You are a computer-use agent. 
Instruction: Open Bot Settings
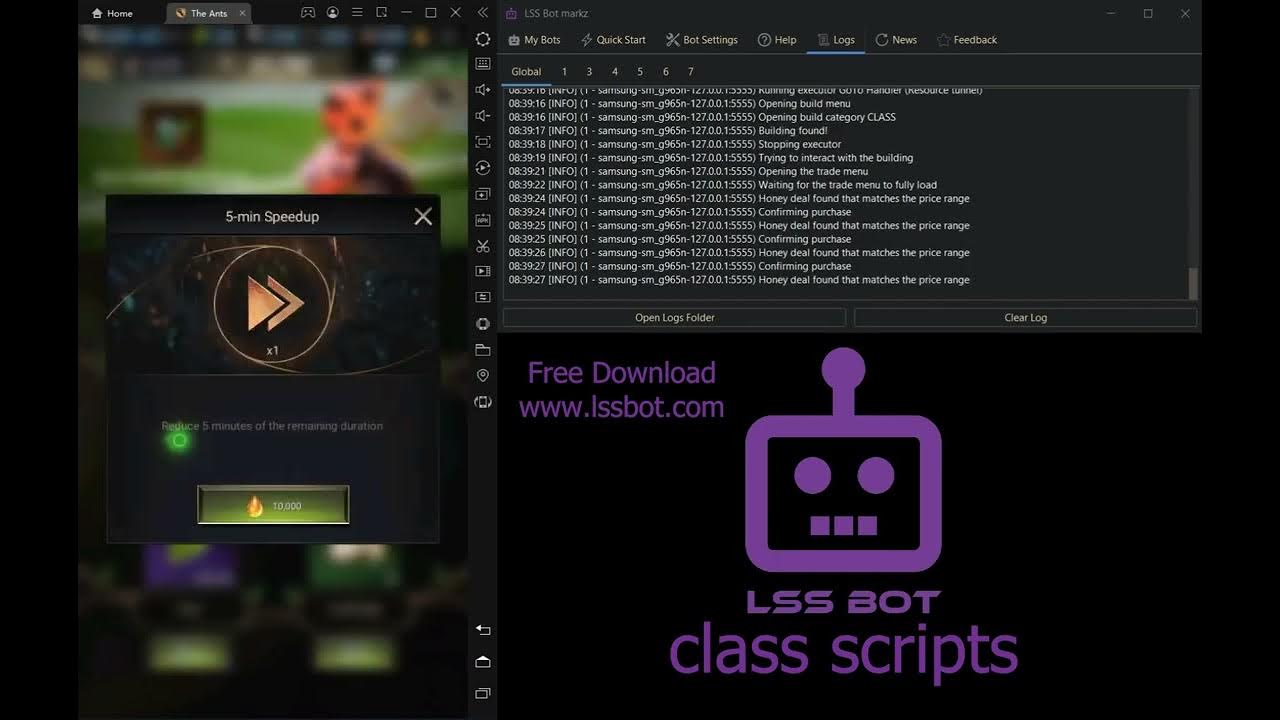point(702,40)
